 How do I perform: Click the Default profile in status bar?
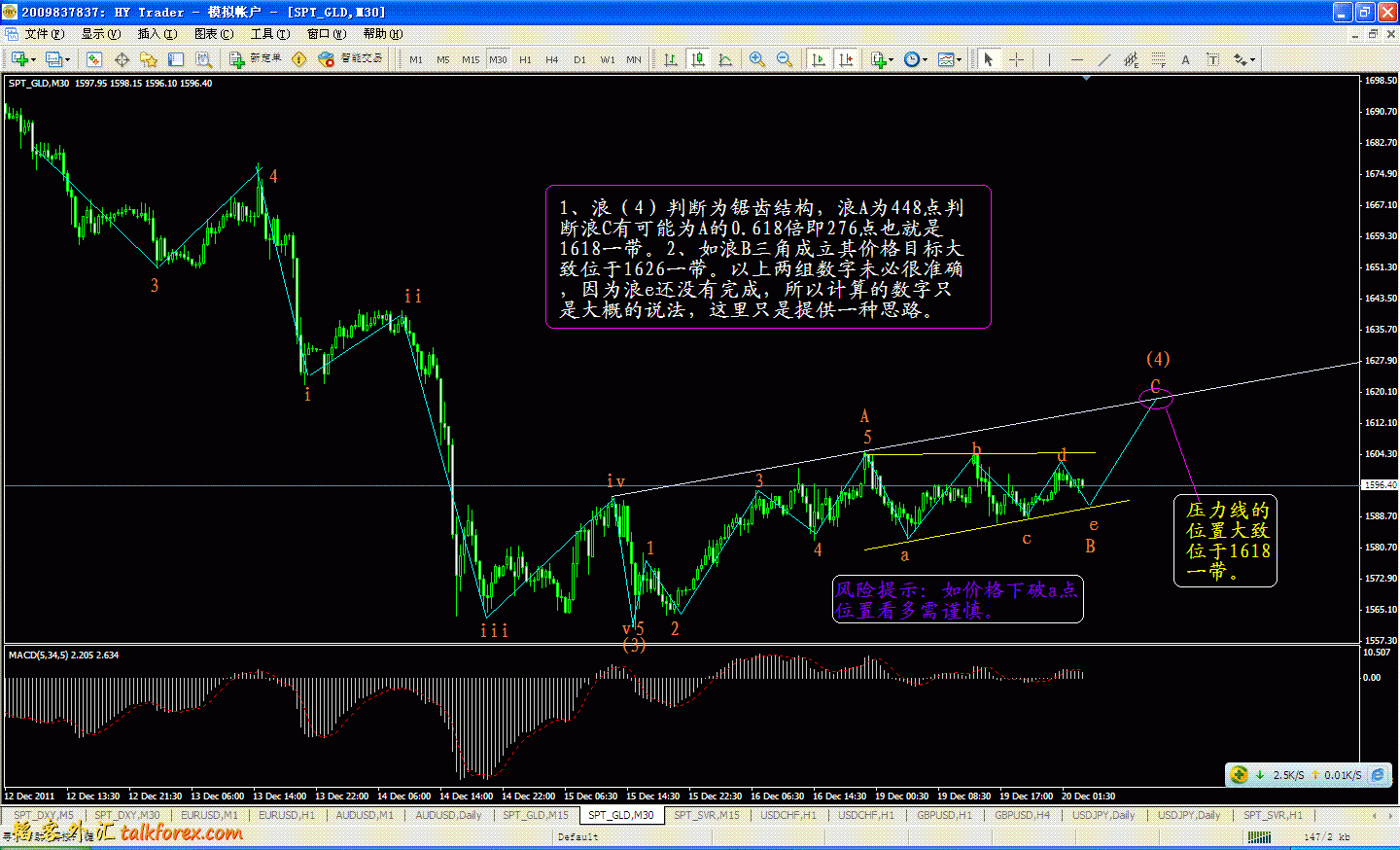point(577,836)
